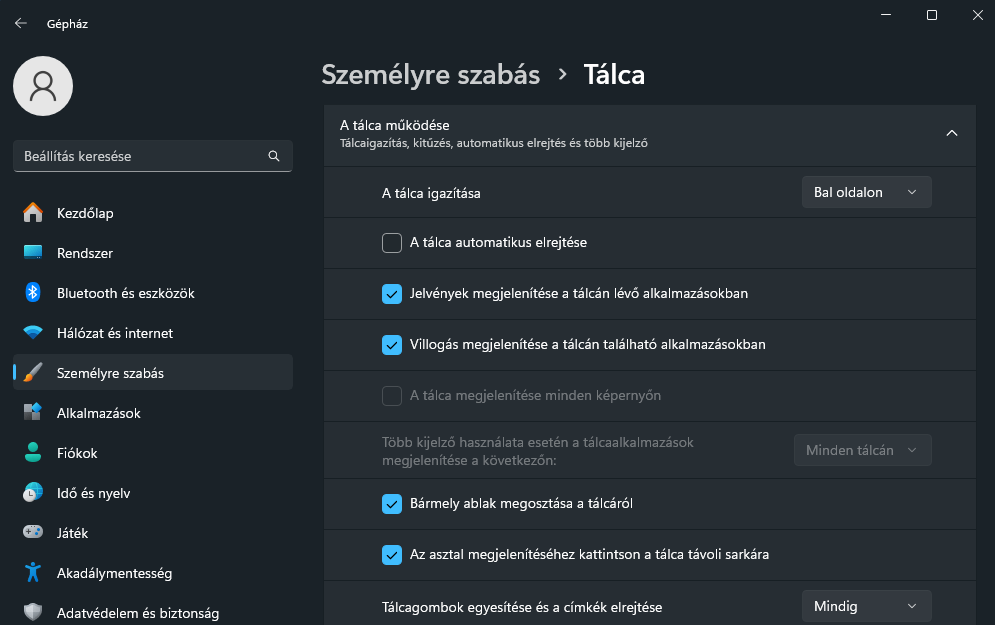The height and width of the screenshot is (625, 995).
Task: Collapse A tálca működése section
Action: click(x=952, y=133)
